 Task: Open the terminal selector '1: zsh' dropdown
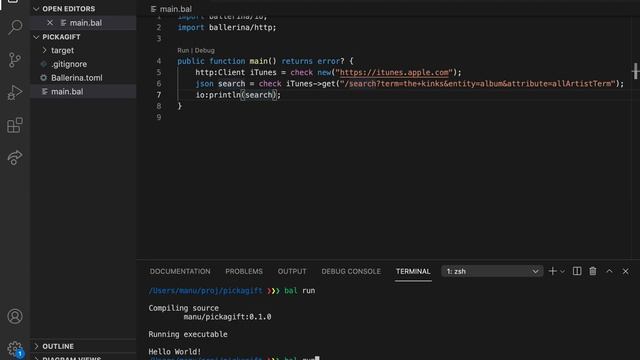492,271
